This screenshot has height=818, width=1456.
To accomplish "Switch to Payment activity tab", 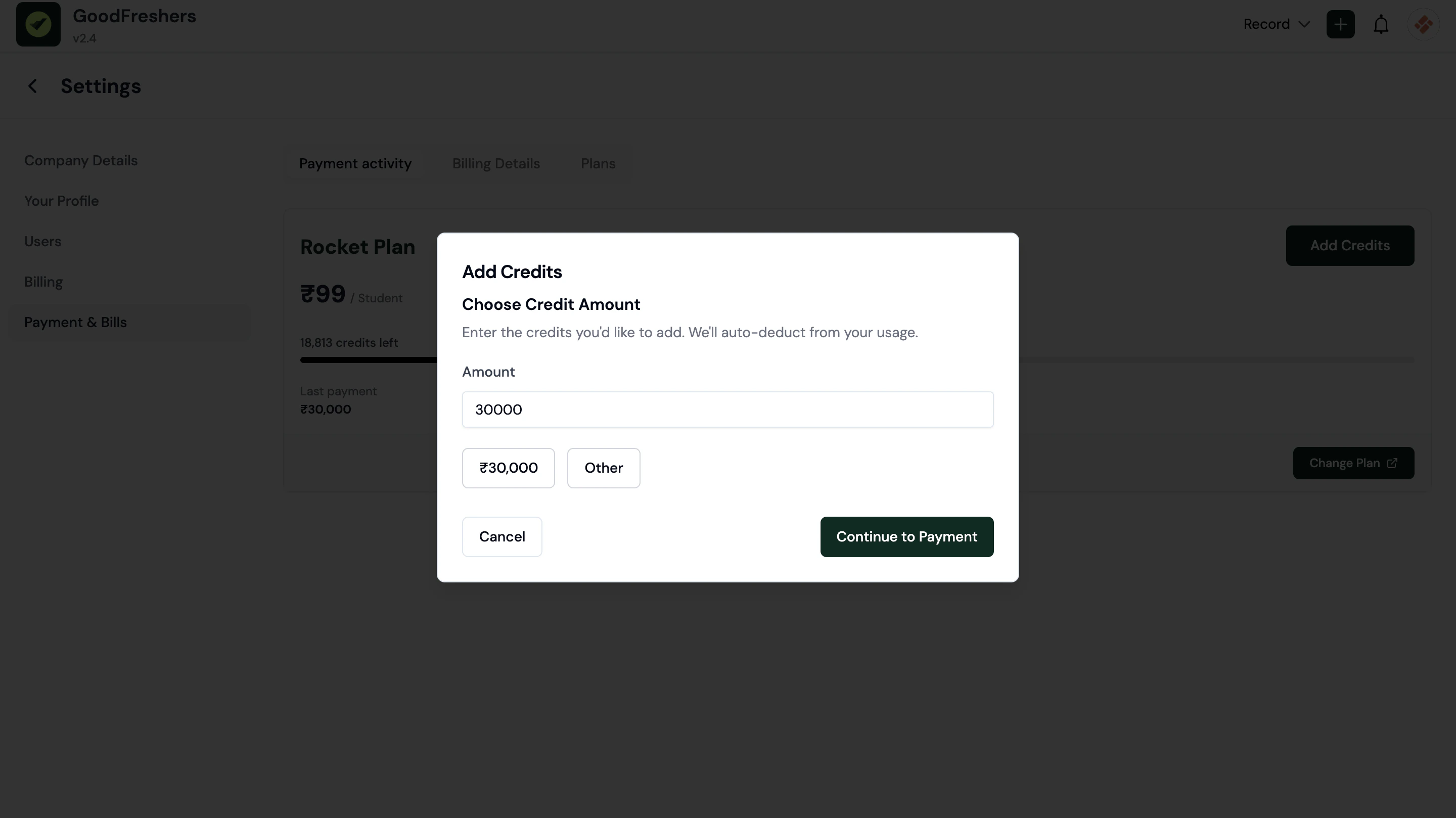I will (355, 163).
